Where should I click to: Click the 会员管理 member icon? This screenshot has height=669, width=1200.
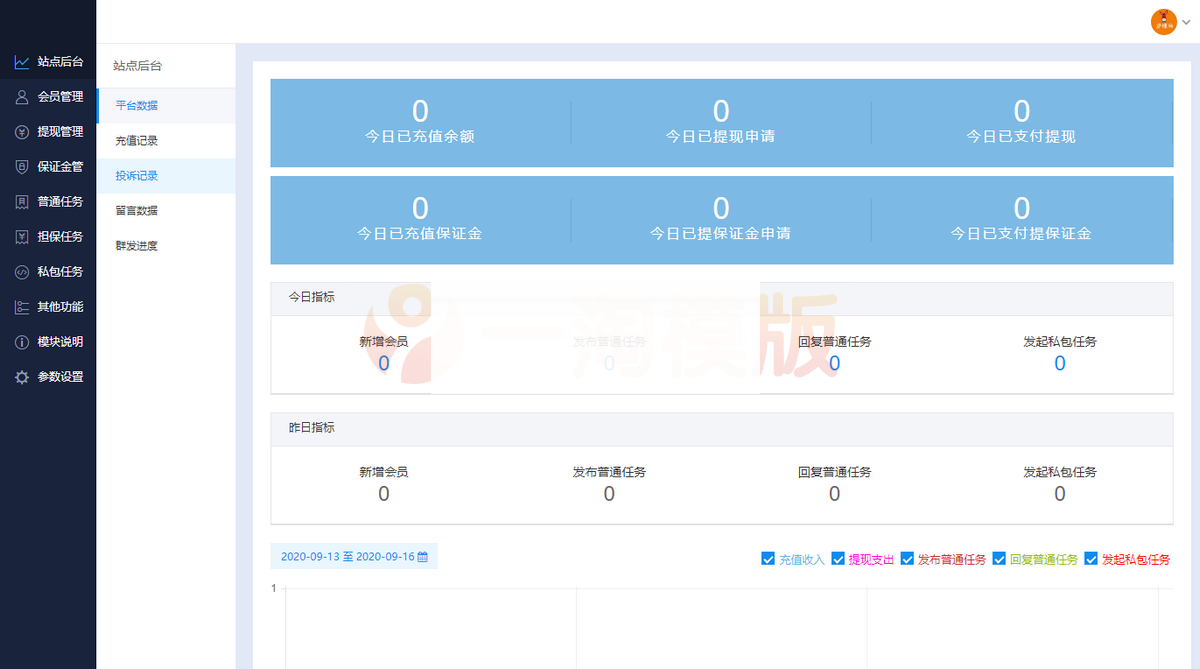tap(21, 97)
